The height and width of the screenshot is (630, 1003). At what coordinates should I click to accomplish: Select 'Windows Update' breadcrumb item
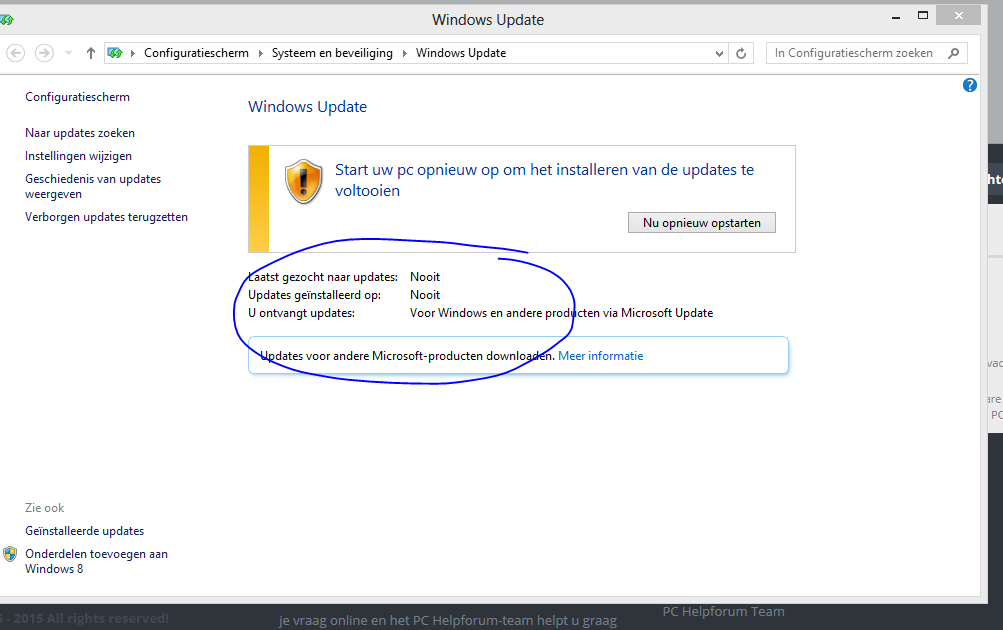click(x=461, y=53)
